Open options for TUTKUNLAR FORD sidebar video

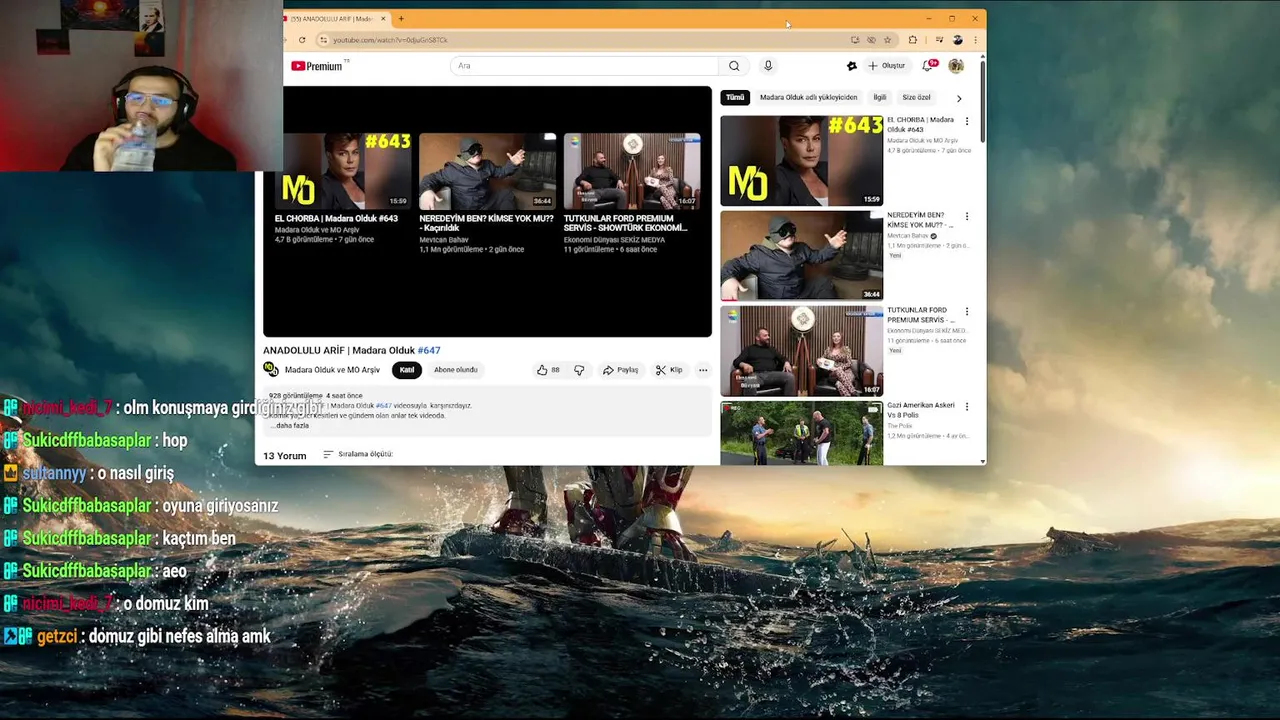coord(967,311)
